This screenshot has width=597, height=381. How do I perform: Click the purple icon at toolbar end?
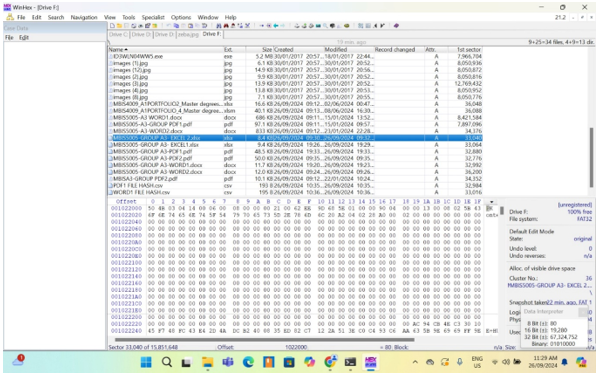[x=396, y=26]
